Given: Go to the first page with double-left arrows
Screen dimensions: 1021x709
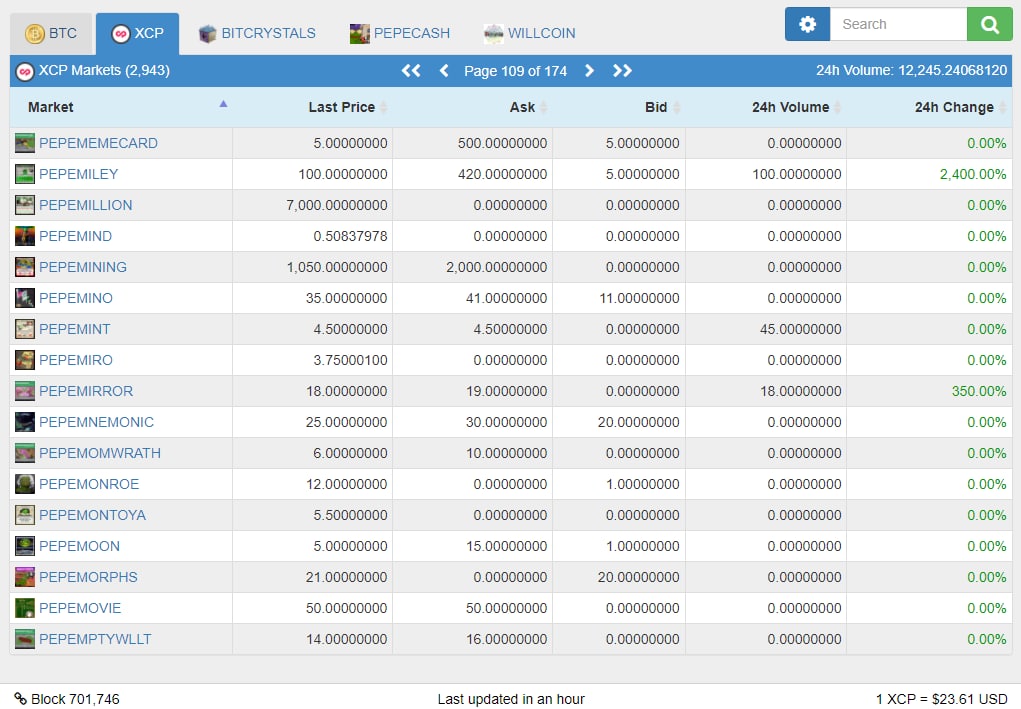Looking at the screenshot, I should click(411, 70).
